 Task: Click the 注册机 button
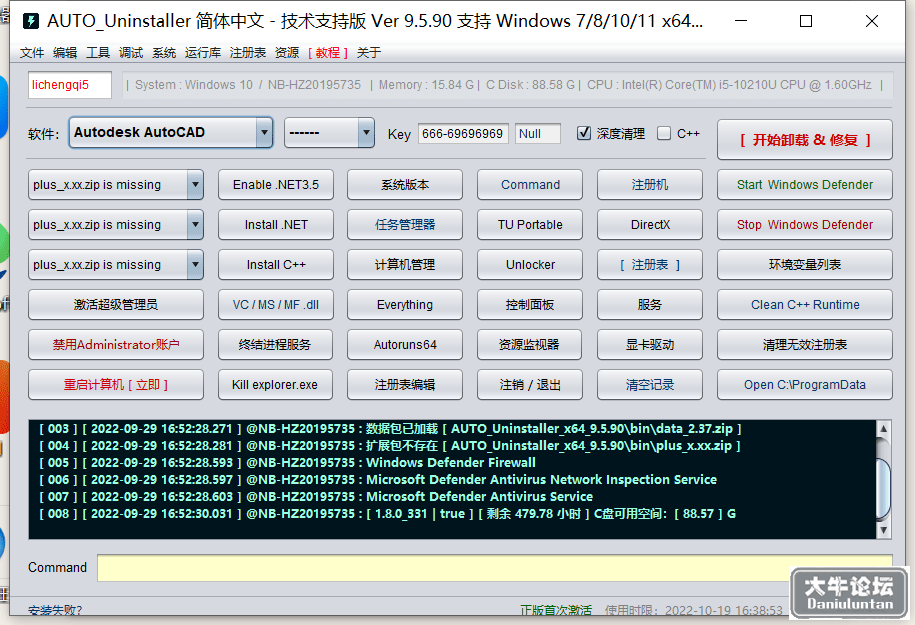[650, 184]
